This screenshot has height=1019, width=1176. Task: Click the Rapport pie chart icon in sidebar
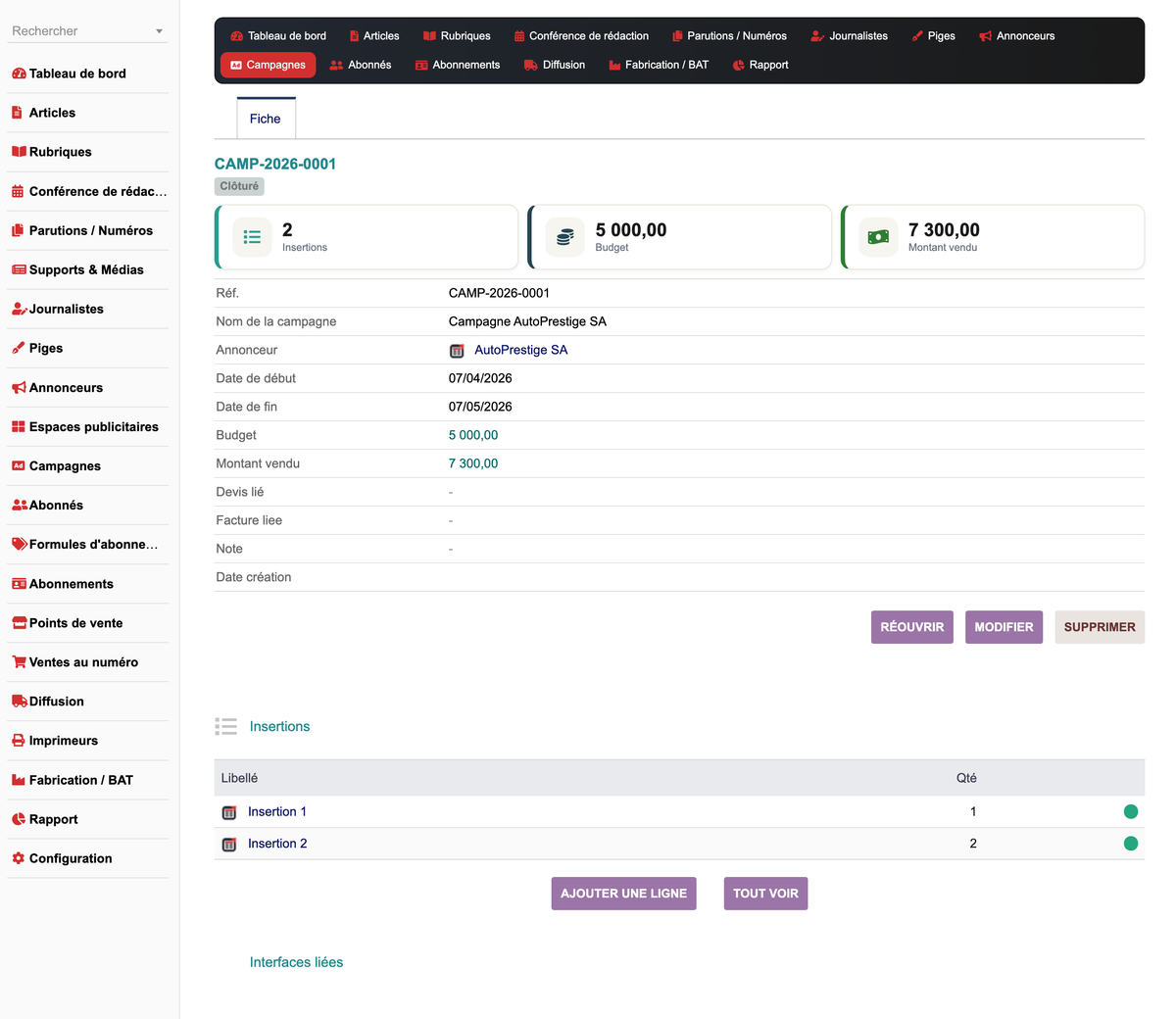19,819
